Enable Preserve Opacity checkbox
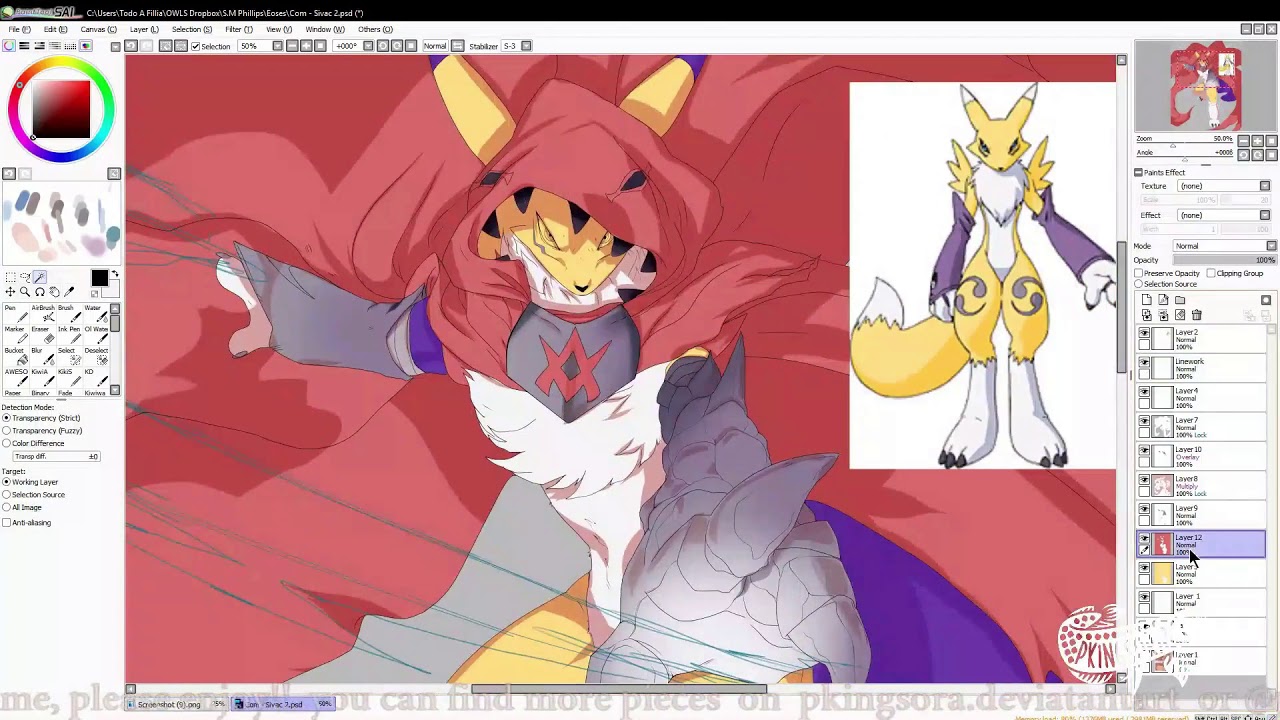This screenshot has height=720, width=1280. pos(1139,273)
